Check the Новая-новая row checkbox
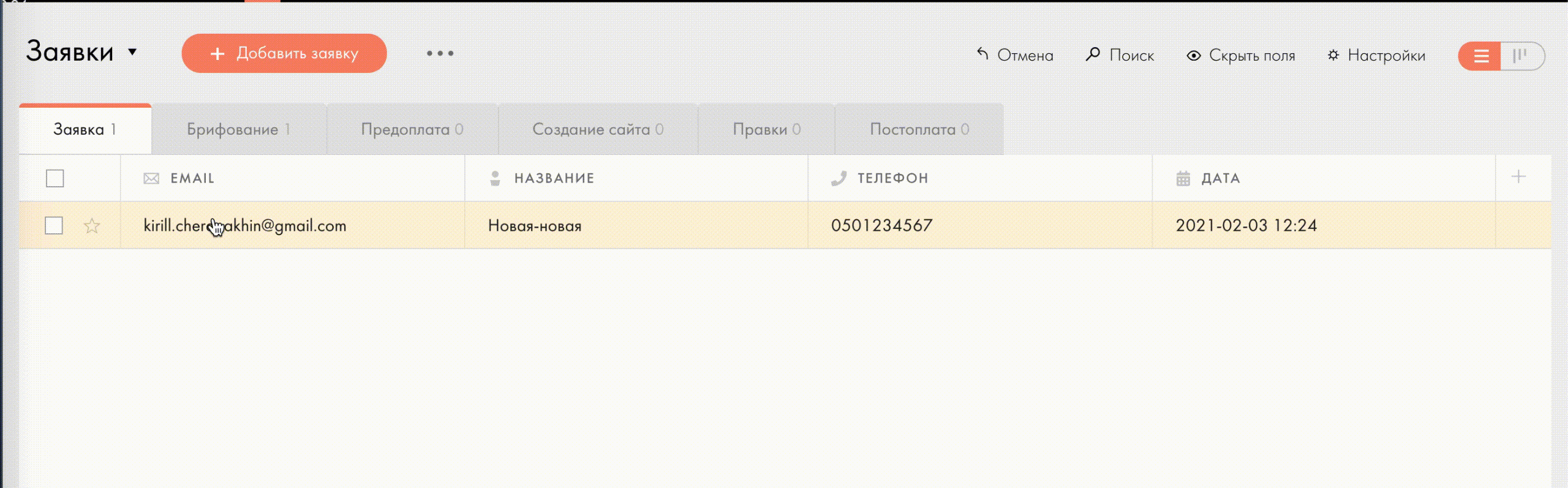The image size is (1568, 488). tap(54, 225)
